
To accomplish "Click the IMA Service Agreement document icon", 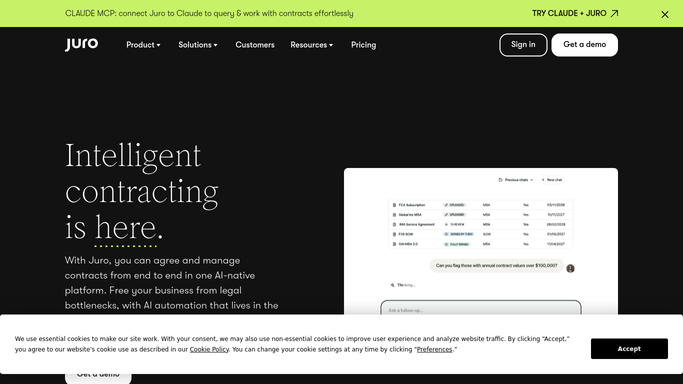I will [x=394, y=225].
